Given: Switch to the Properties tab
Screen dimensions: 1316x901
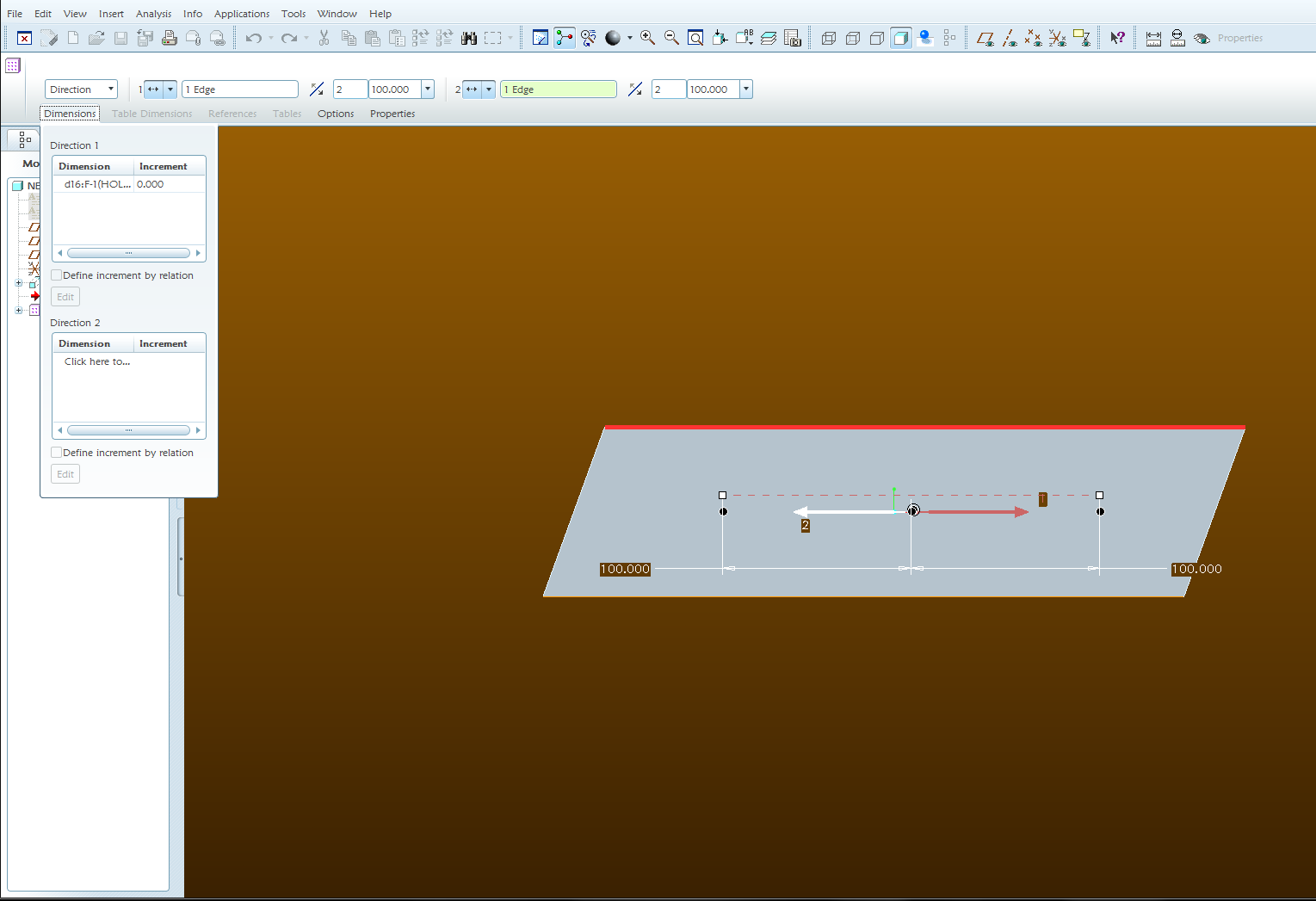Looking at the screenshot, I should (x=392, y=114).
